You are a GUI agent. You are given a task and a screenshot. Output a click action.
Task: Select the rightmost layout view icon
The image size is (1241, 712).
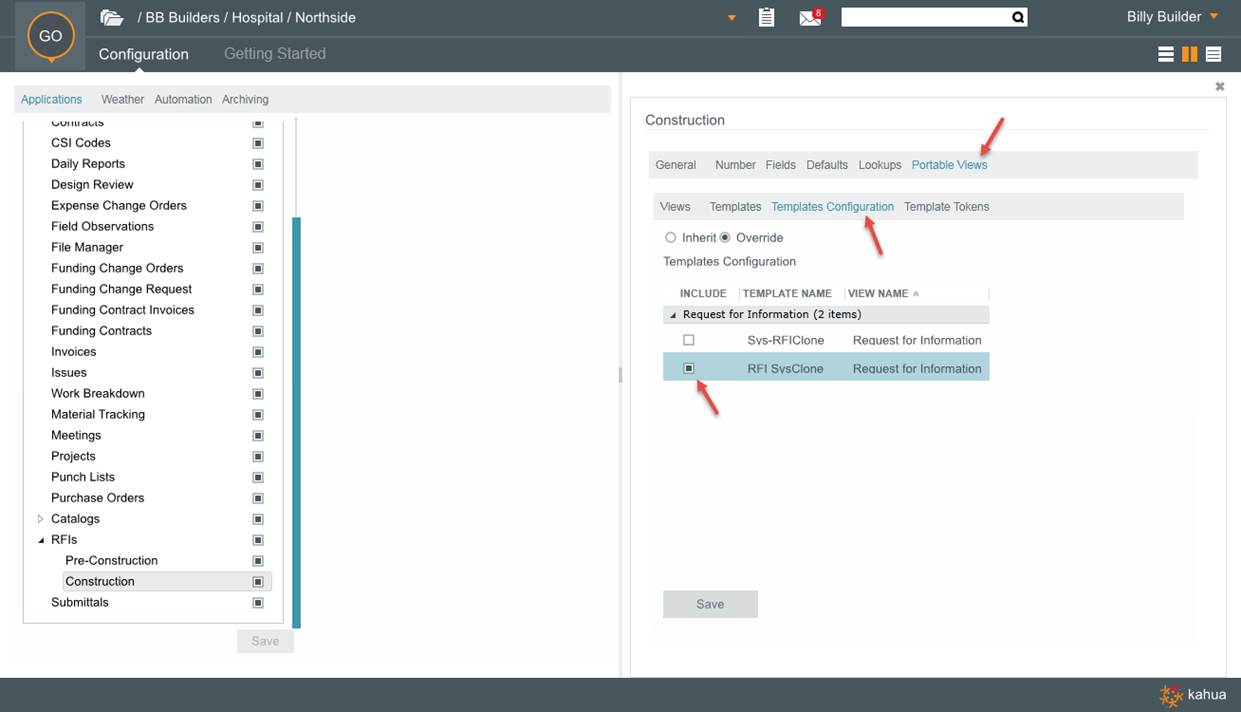click(1214, 54)
